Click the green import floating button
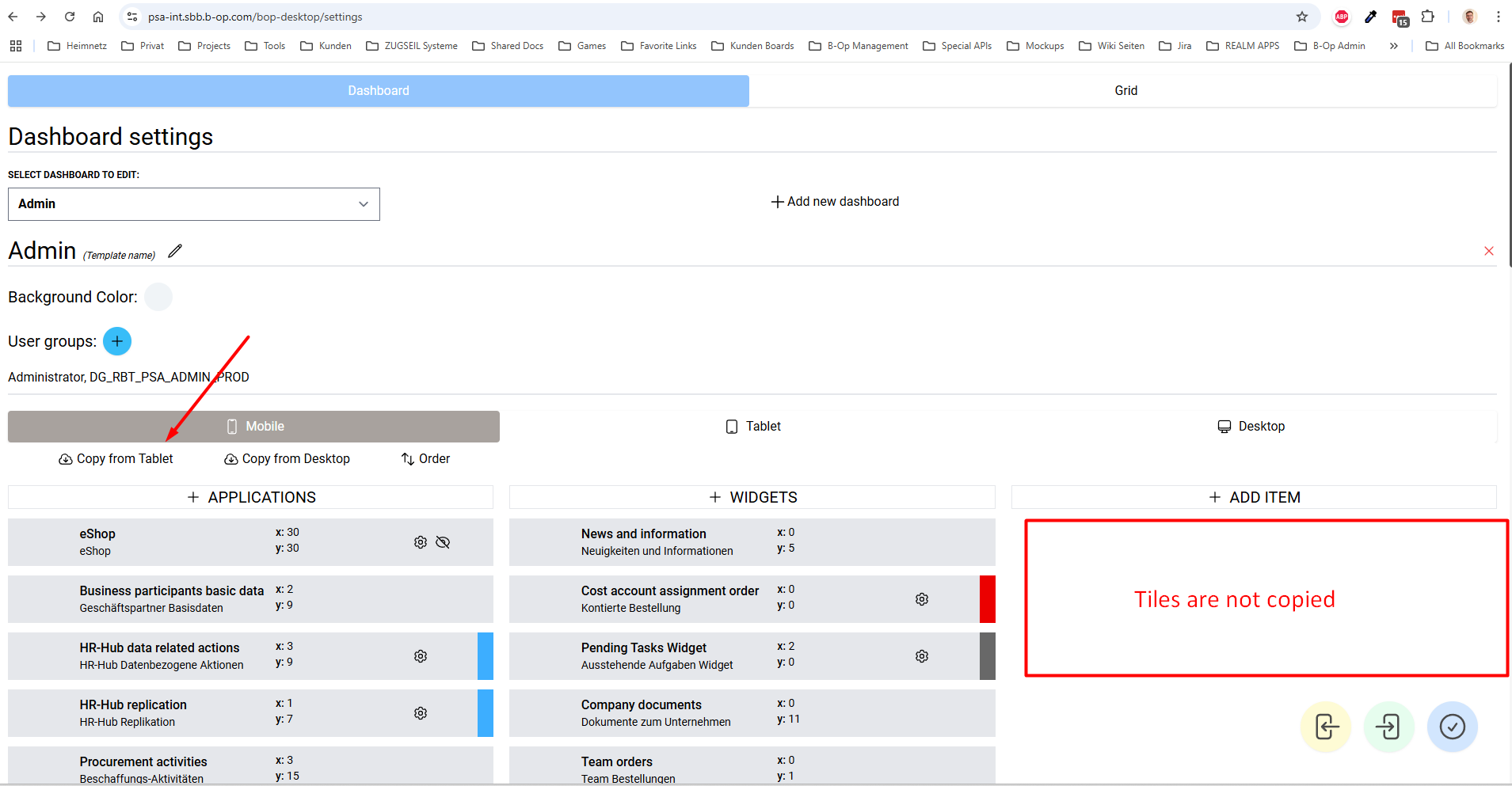1512x786 pixels. [x=1388, y=727]
